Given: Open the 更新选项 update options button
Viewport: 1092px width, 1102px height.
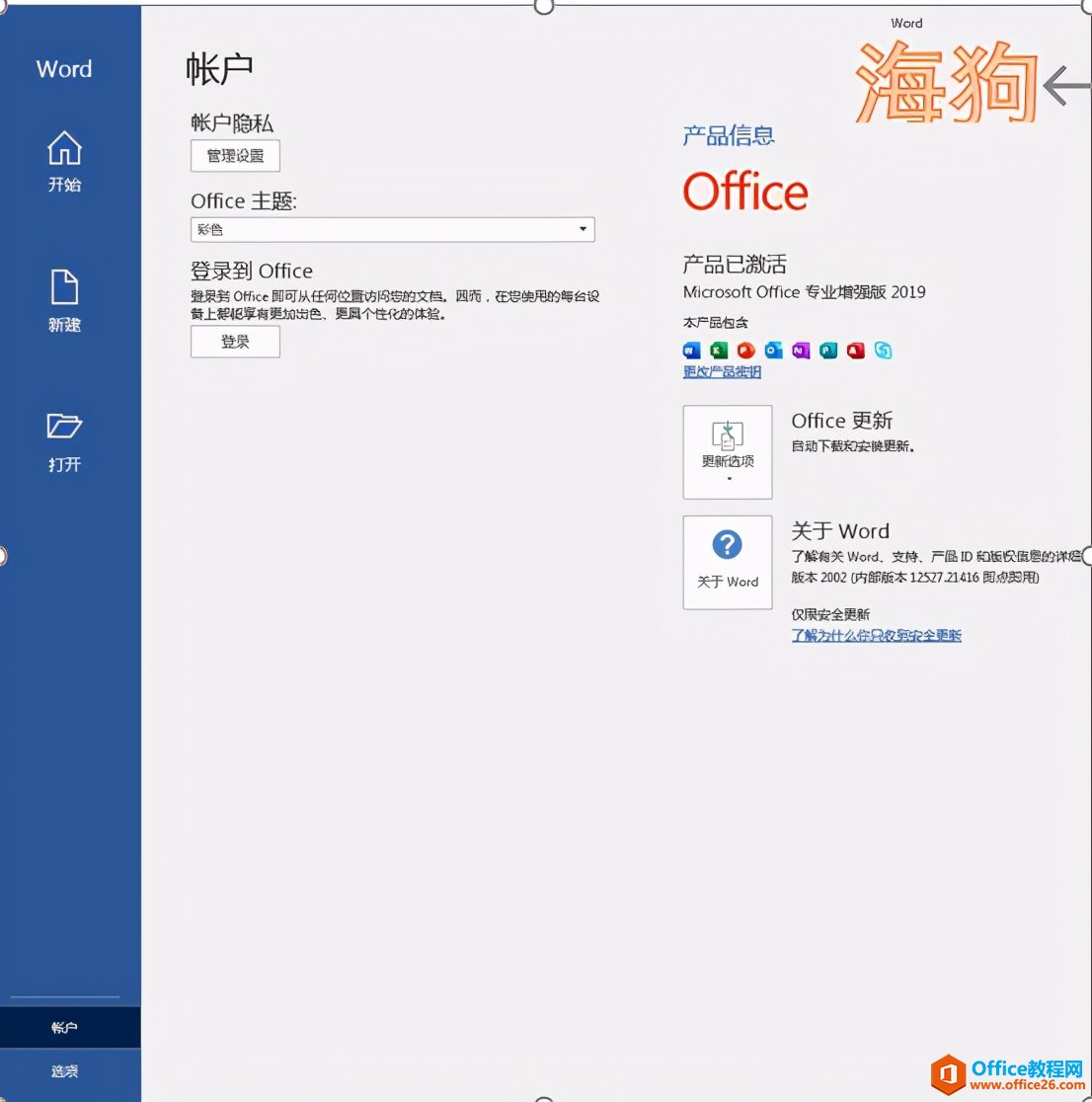Looking at the screenshot, I should 728,452.
